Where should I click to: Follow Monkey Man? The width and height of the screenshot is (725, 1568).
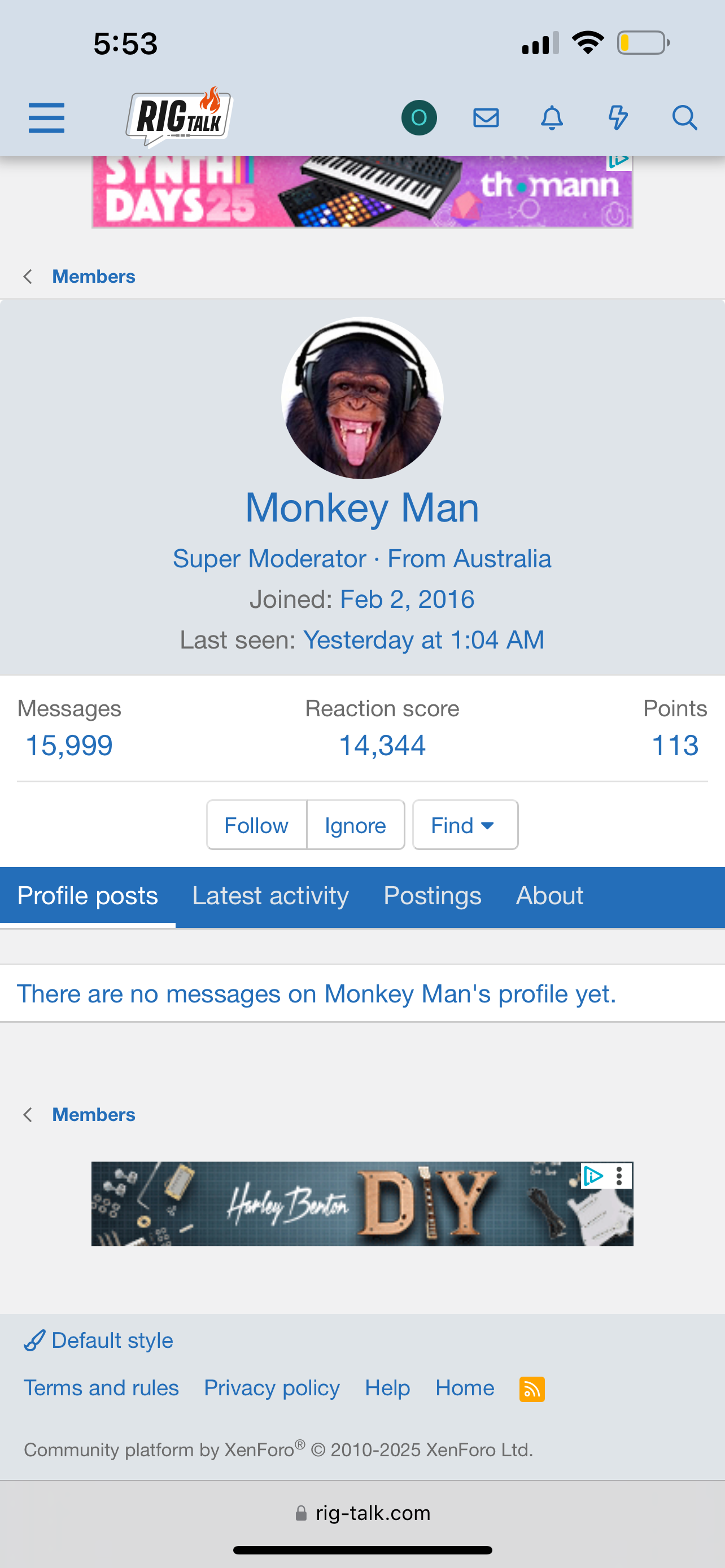[x=256, y=825]
